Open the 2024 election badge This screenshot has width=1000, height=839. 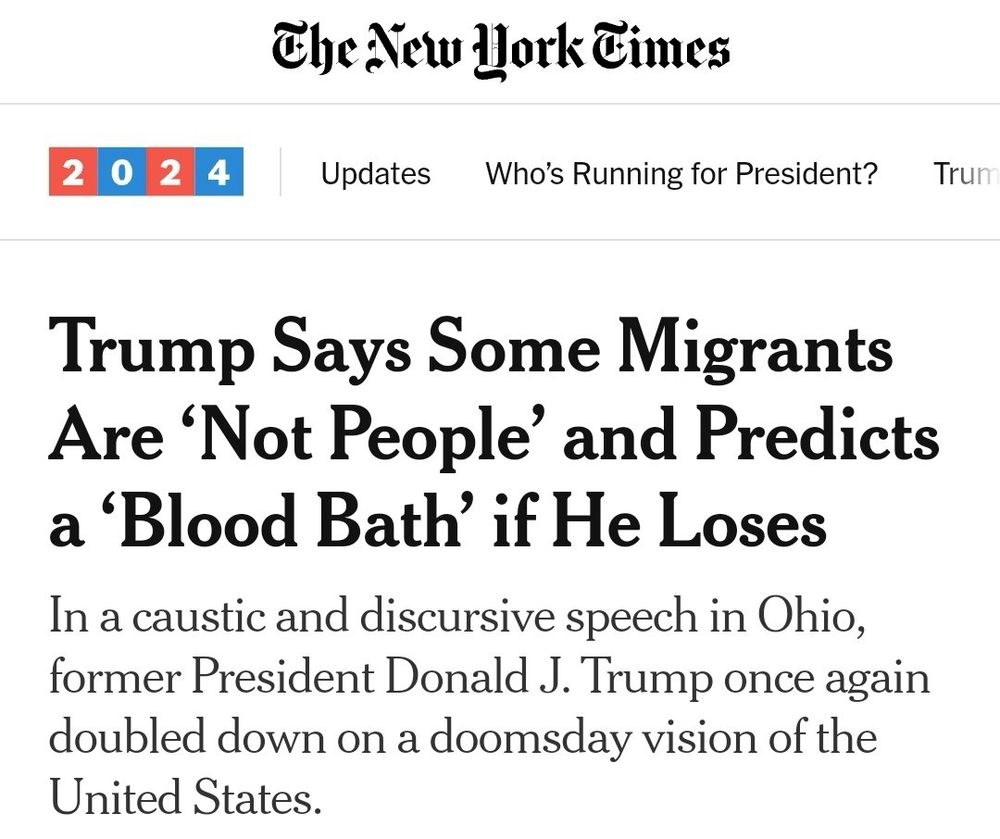(146, 171)
